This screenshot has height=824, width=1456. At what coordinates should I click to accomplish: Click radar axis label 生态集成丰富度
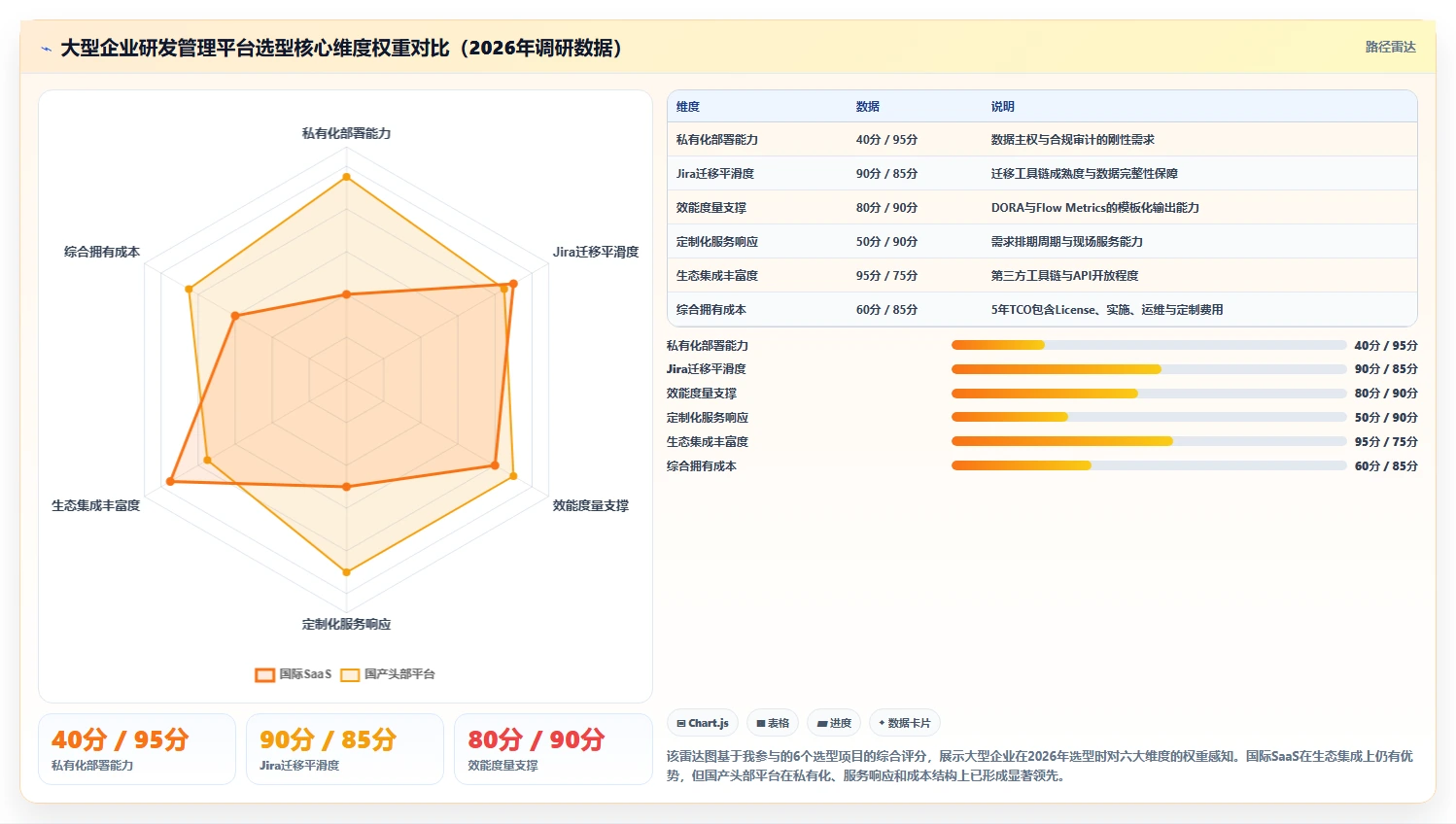coord(96,505)
